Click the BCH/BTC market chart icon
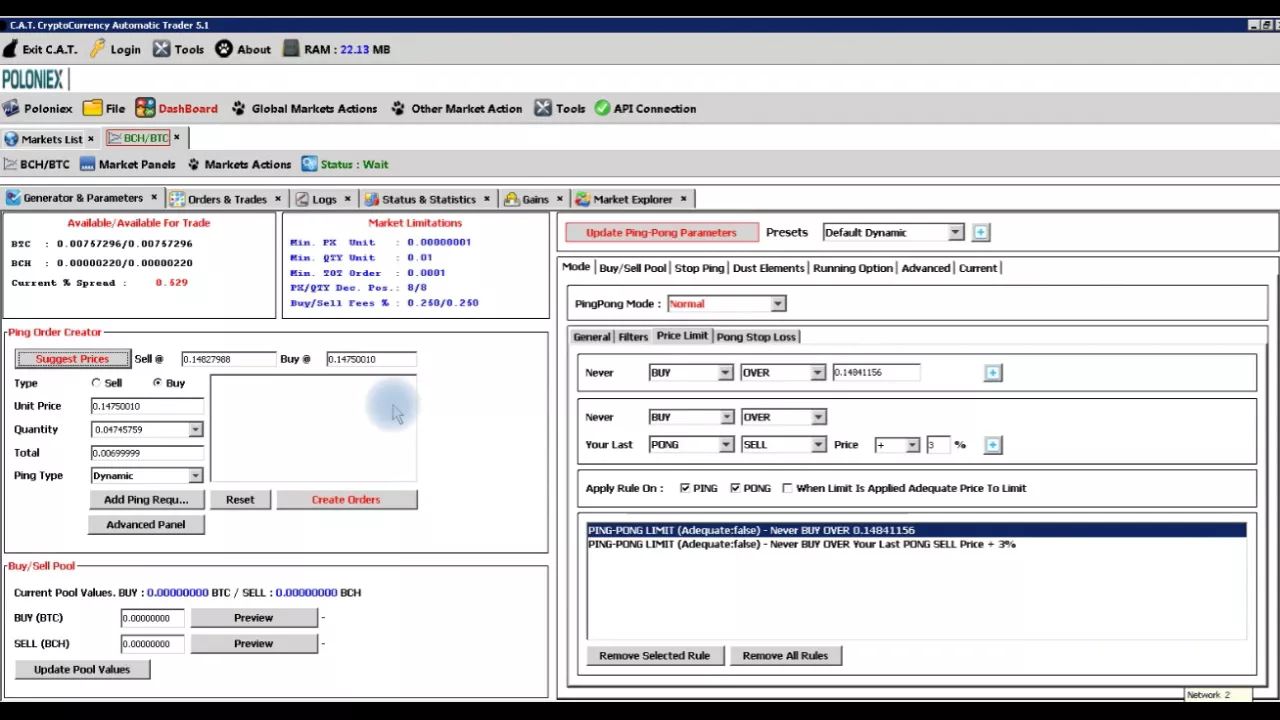 coord(10,164)
